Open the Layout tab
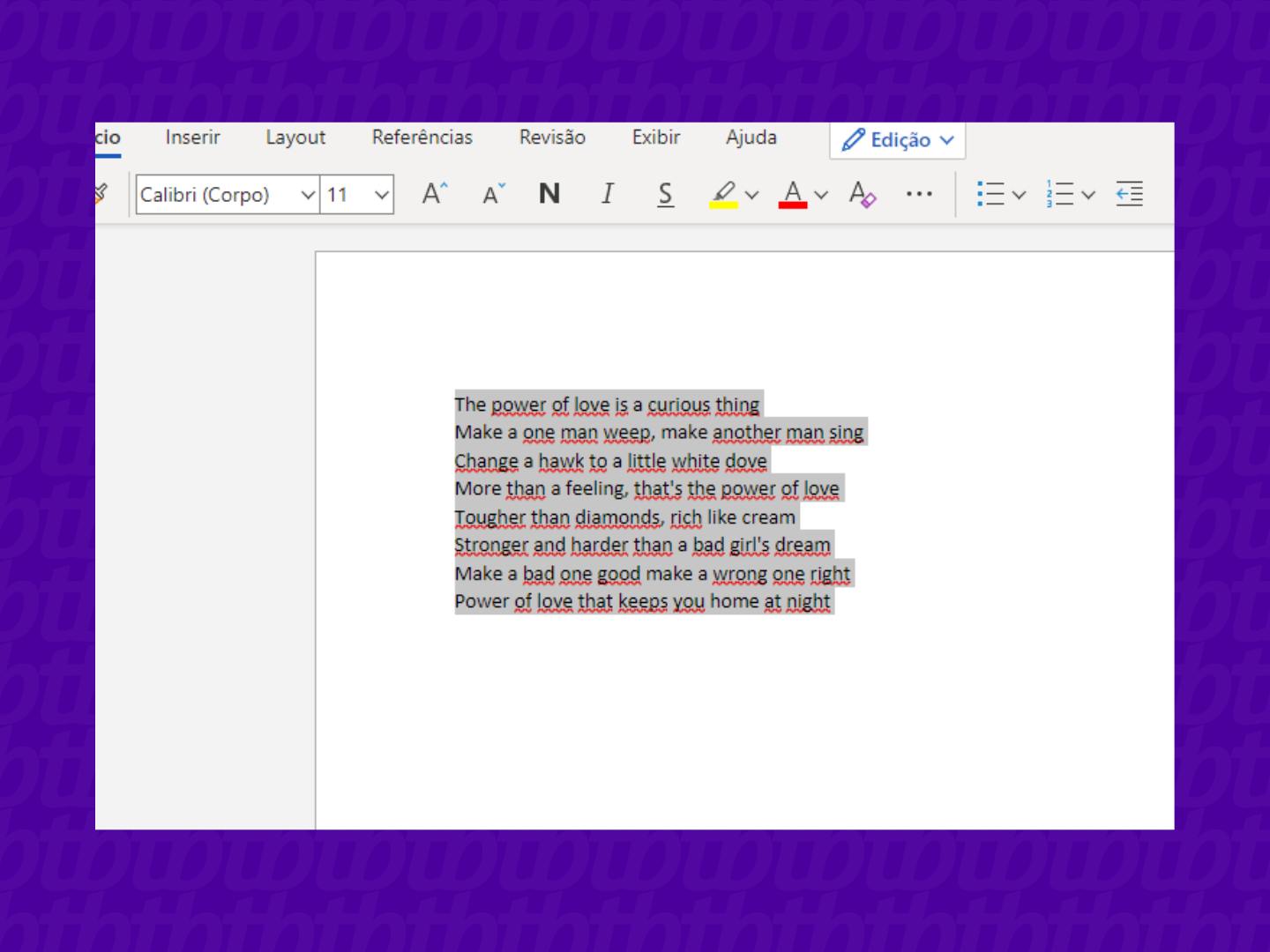This screenshot has height=952, width=1270. tap(295, 138)
